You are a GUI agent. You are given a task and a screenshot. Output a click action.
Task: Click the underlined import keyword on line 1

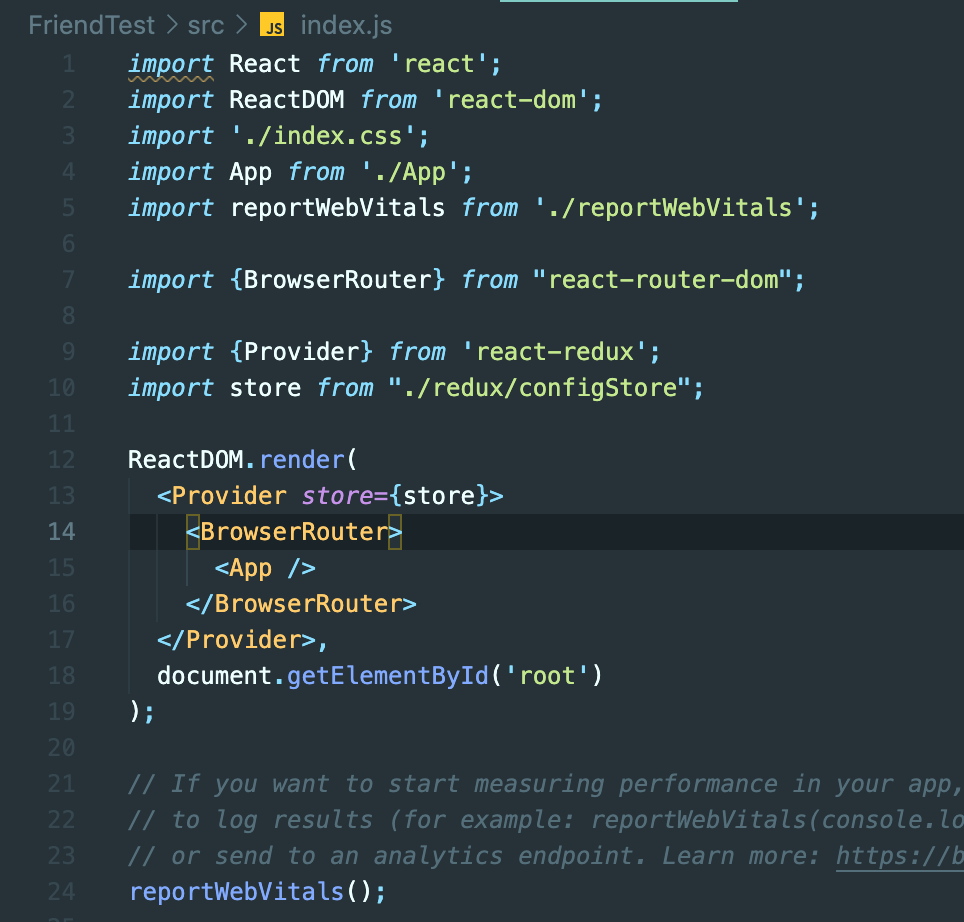click(171, 64)
